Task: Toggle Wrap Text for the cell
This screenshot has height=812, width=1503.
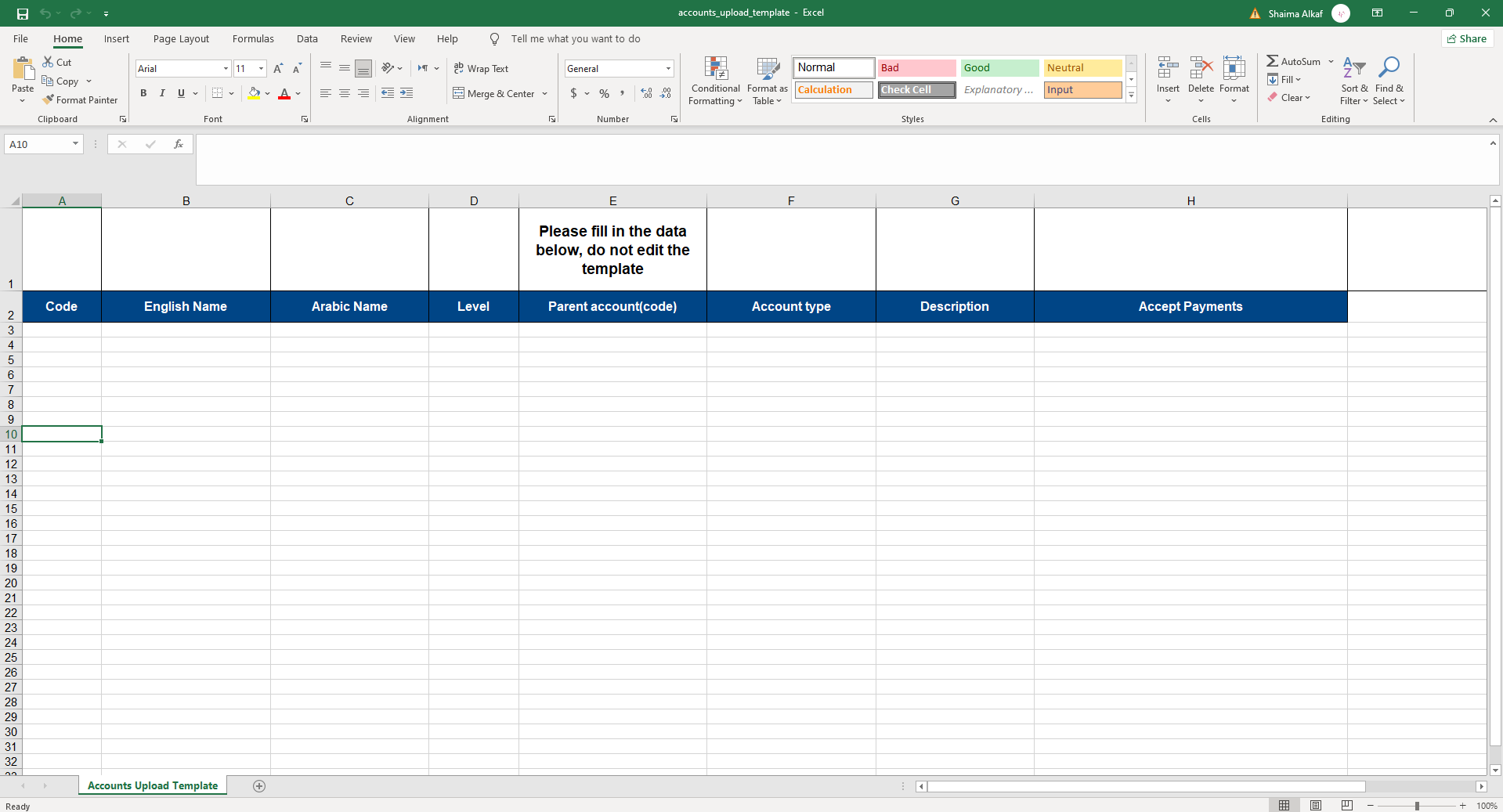Action: tap(481, 69)
